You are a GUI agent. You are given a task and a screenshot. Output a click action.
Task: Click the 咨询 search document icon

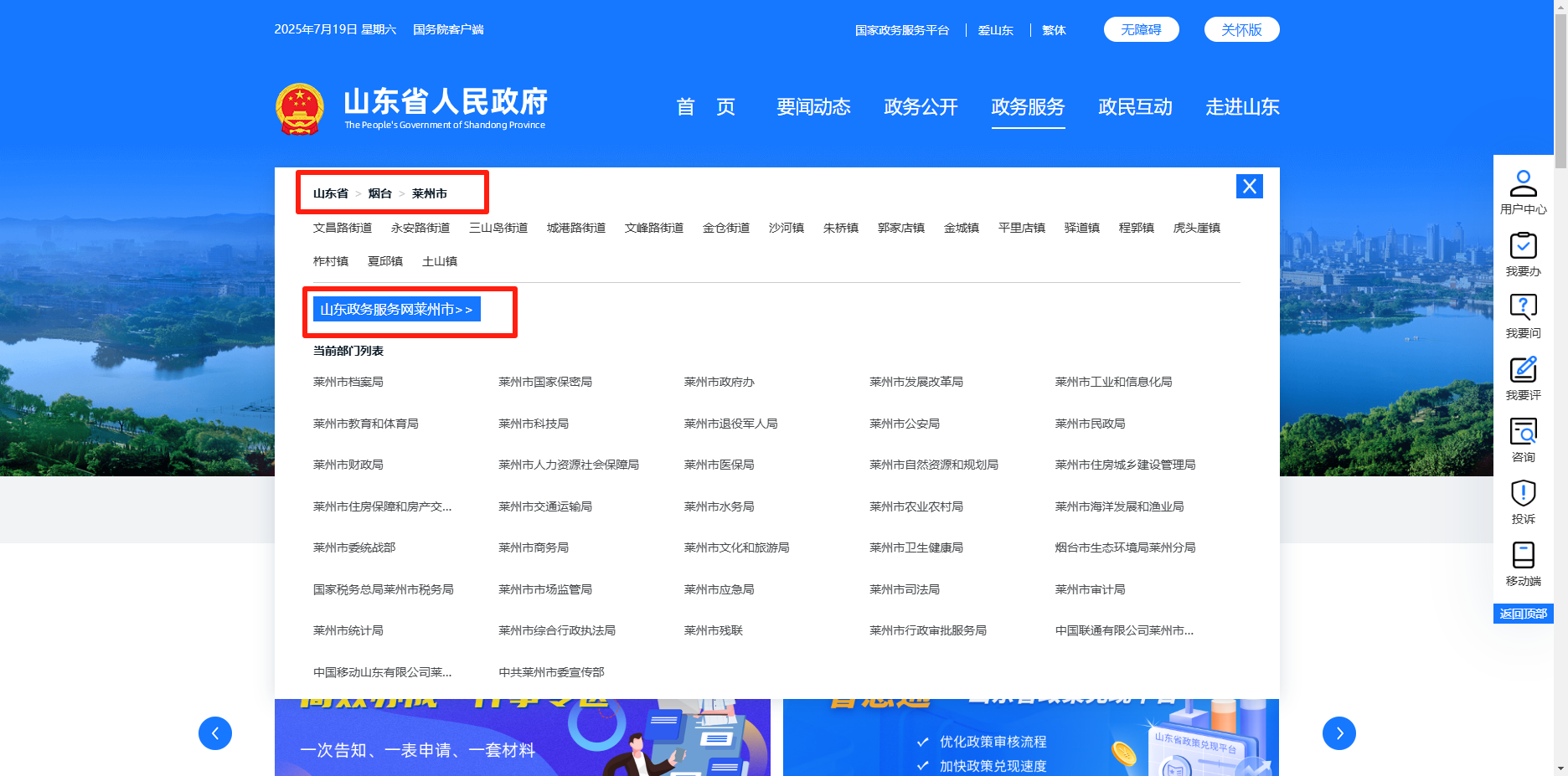tap(1523, 432)
